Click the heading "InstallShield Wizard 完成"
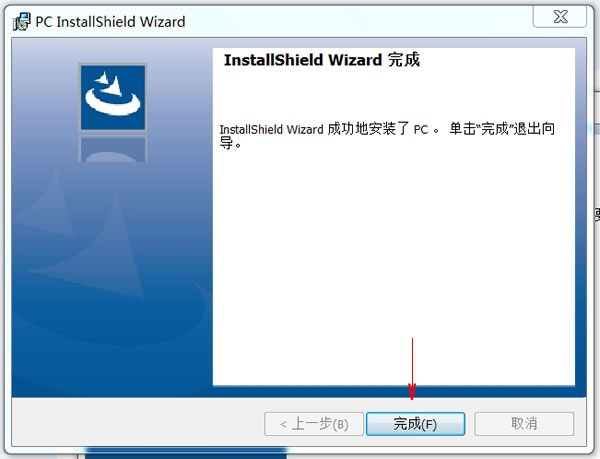 coord(322,60)
